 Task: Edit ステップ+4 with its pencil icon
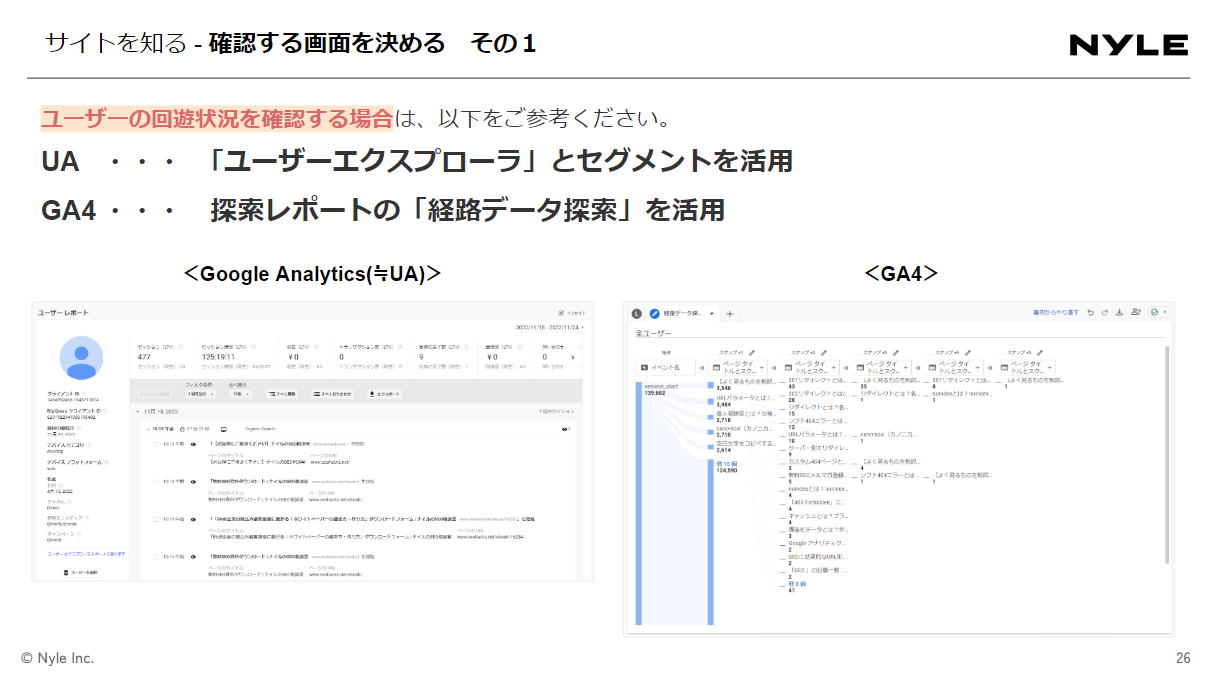coord(968,353)
